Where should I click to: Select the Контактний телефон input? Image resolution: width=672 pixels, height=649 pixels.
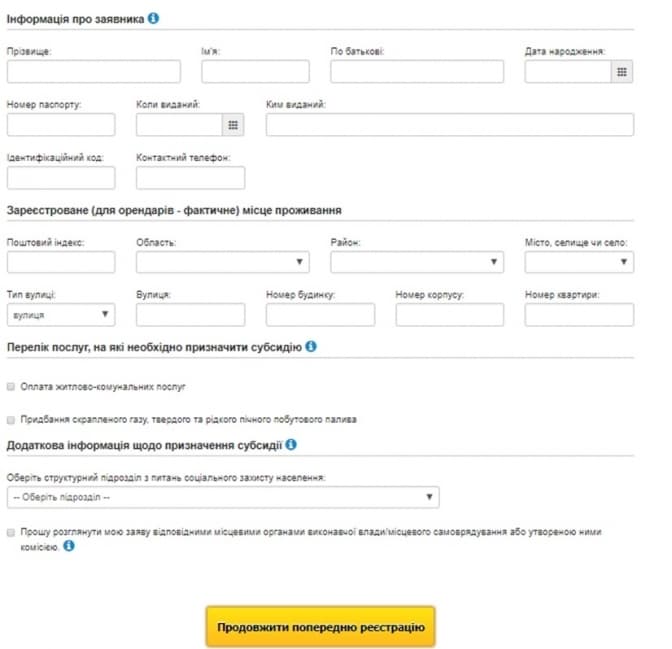(x=190, y=178)
